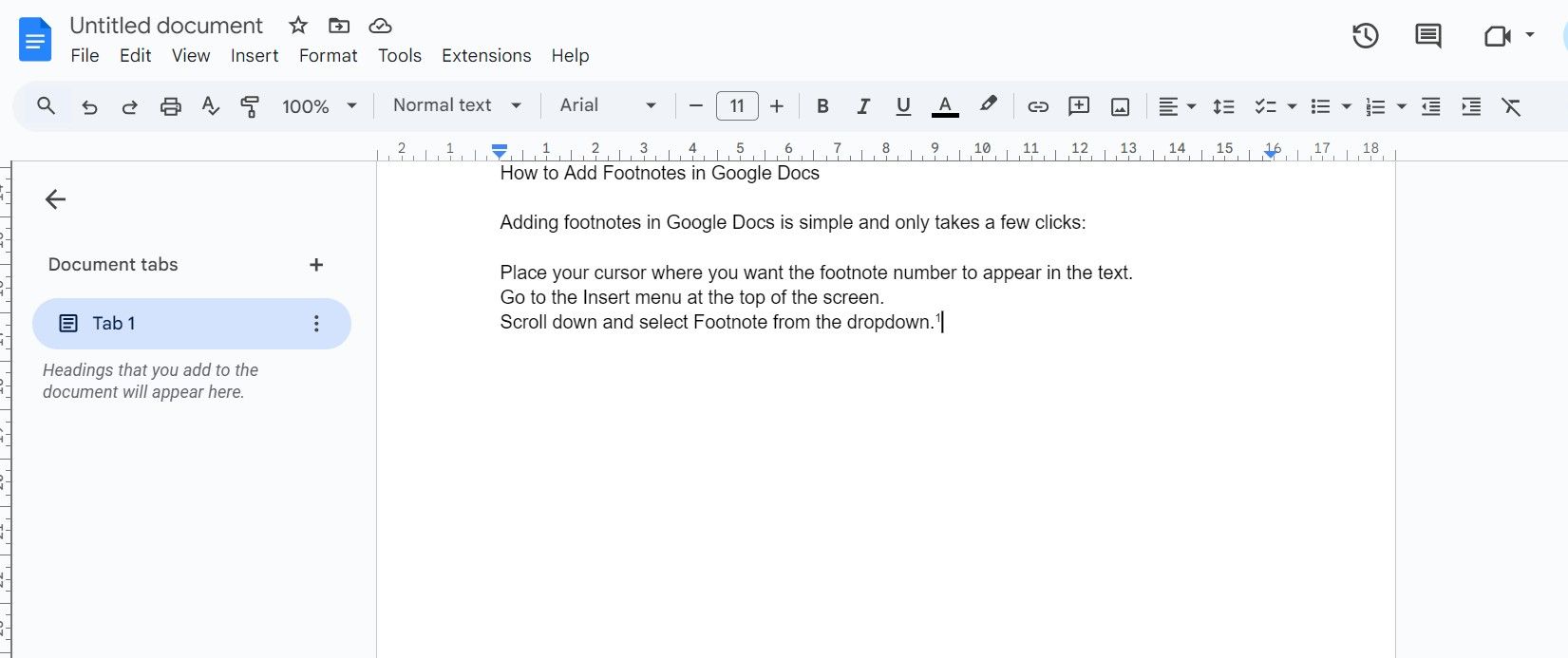Add a new document tab
Image resolution: width=1568 pixels, height=658 pixels.
coord(316,265)
